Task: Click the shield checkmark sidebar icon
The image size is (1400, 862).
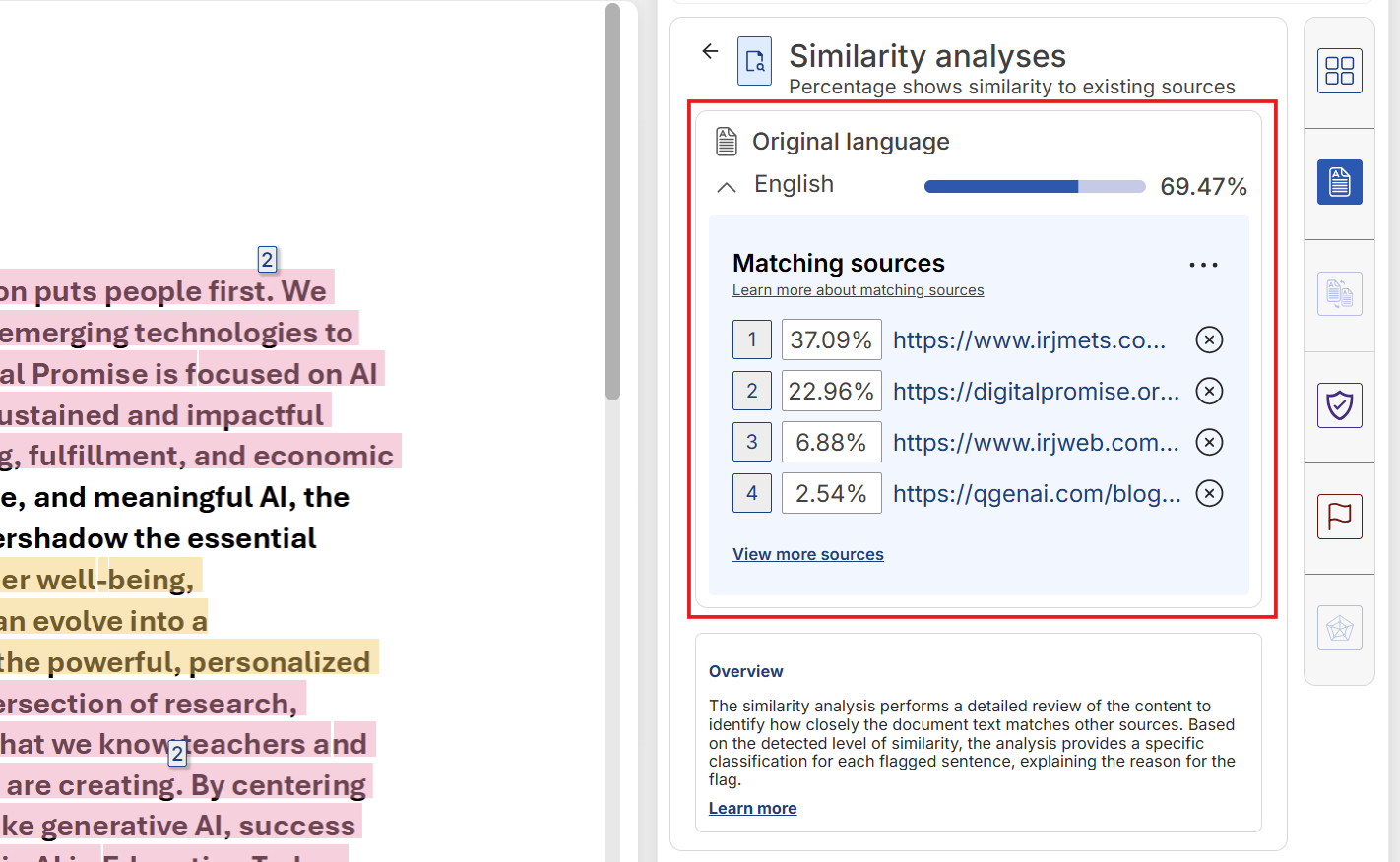Action: 1339,405
